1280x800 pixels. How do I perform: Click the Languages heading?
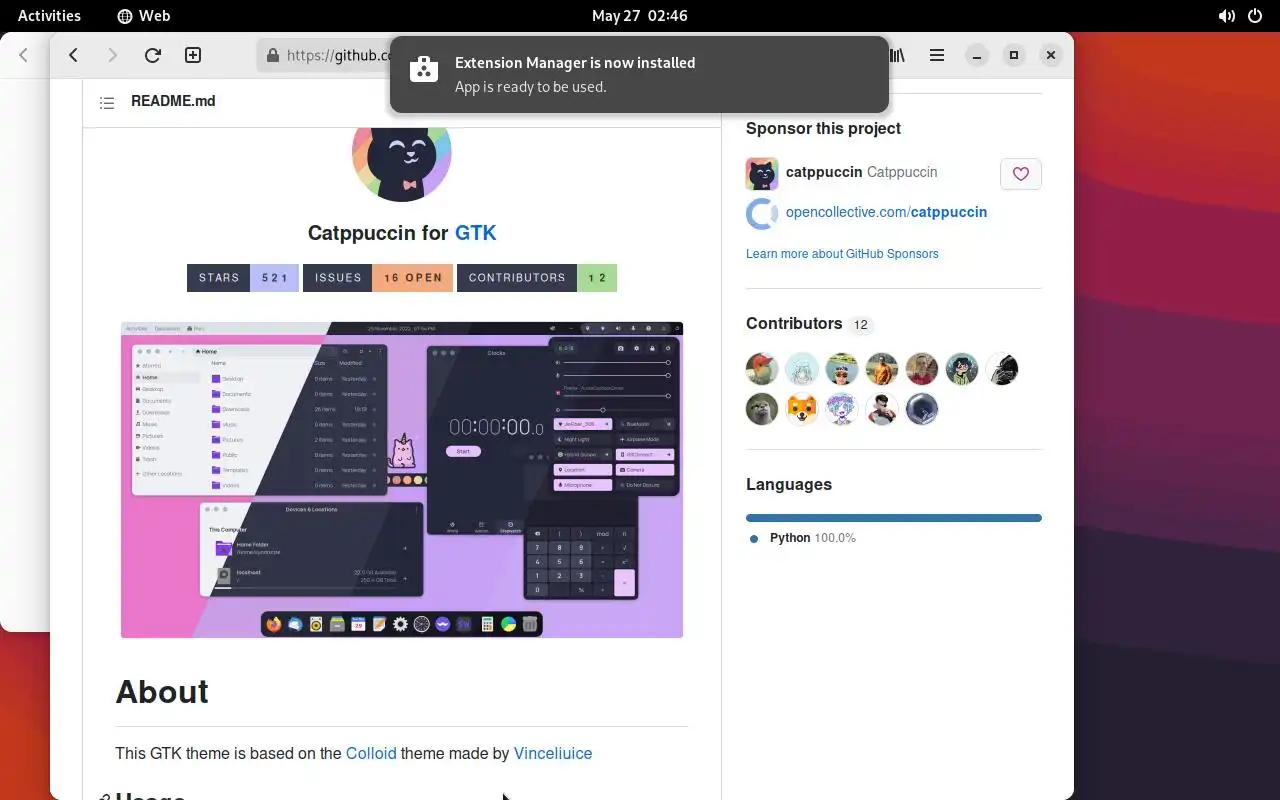(789, 484)
